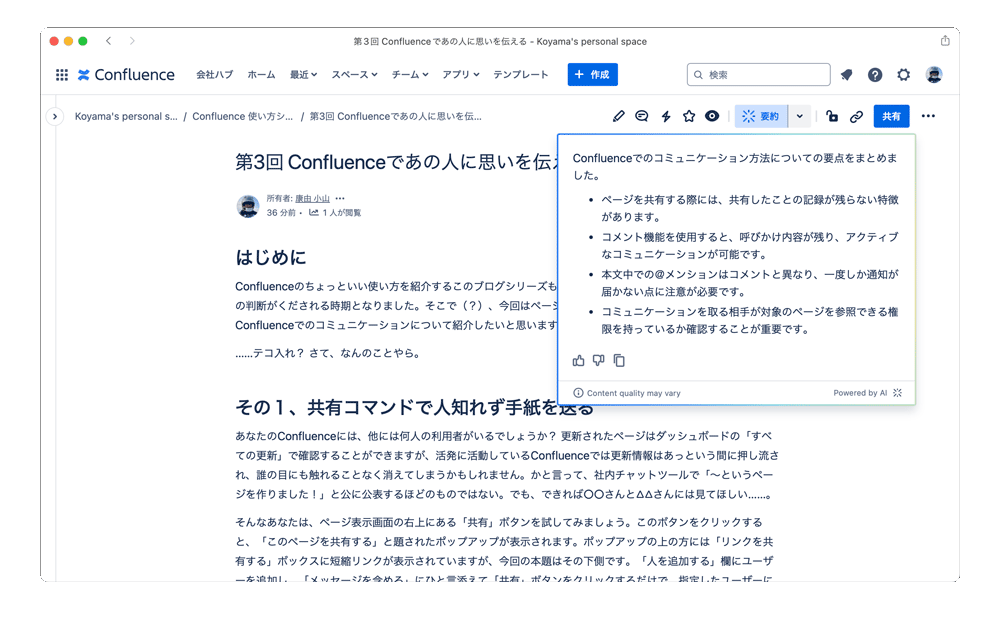
Task: Click the Confluence logo
Action: pyautogui.click(x=126, y=75)
